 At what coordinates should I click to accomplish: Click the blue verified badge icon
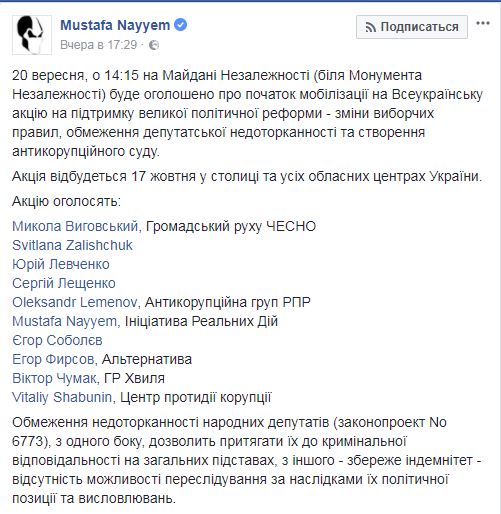coord(181,25)
